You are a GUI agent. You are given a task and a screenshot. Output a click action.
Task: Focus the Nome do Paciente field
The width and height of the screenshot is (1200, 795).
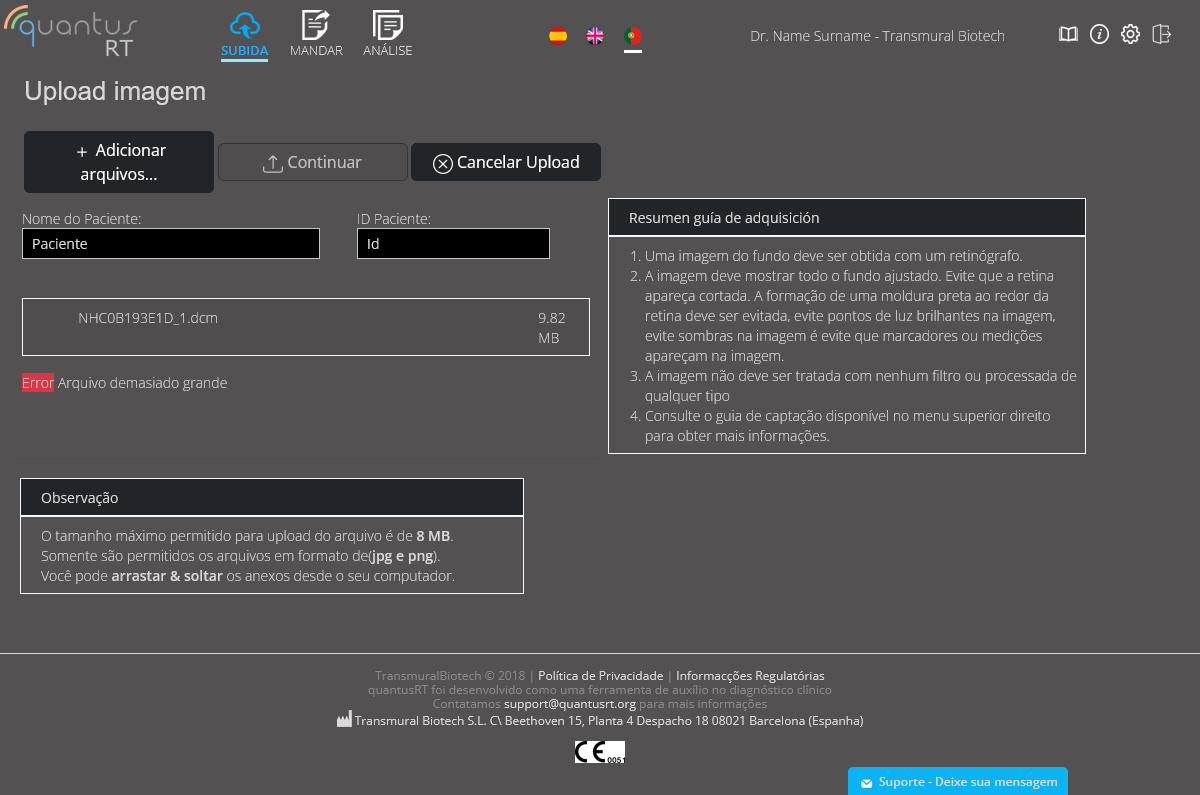tap(171, 244)
